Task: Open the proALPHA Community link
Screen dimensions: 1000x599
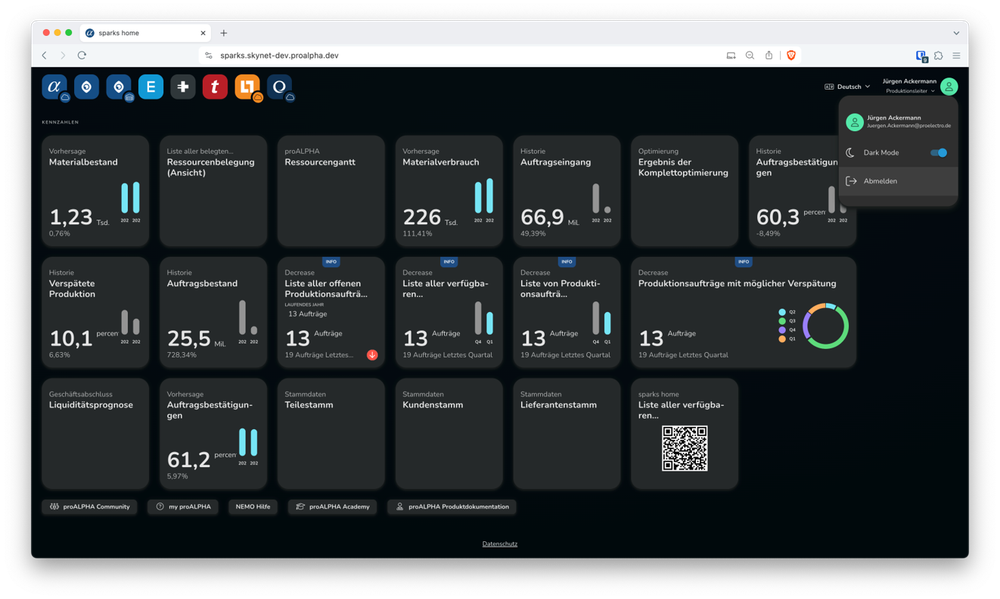Action: click(x=90, y=507)
